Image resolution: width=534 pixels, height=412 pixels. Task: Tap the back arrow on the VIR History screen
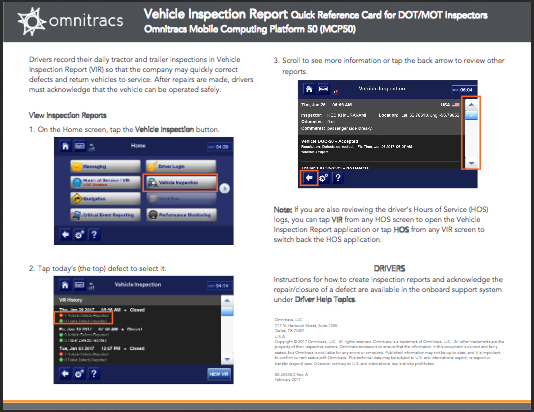click(65, 374)
